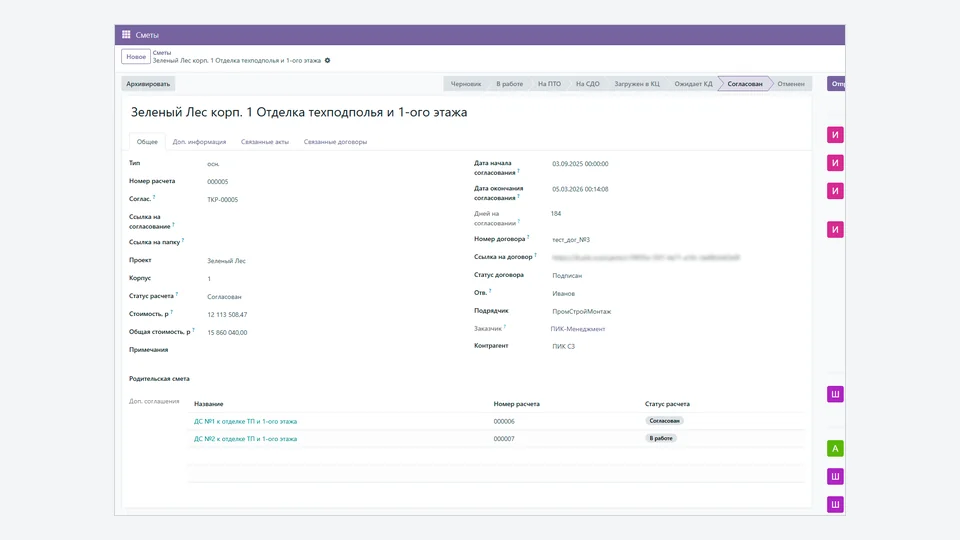Switch to Связанные договоры tab
The height and width of the screenshot is (540, 960).
(x=336, y=141)
